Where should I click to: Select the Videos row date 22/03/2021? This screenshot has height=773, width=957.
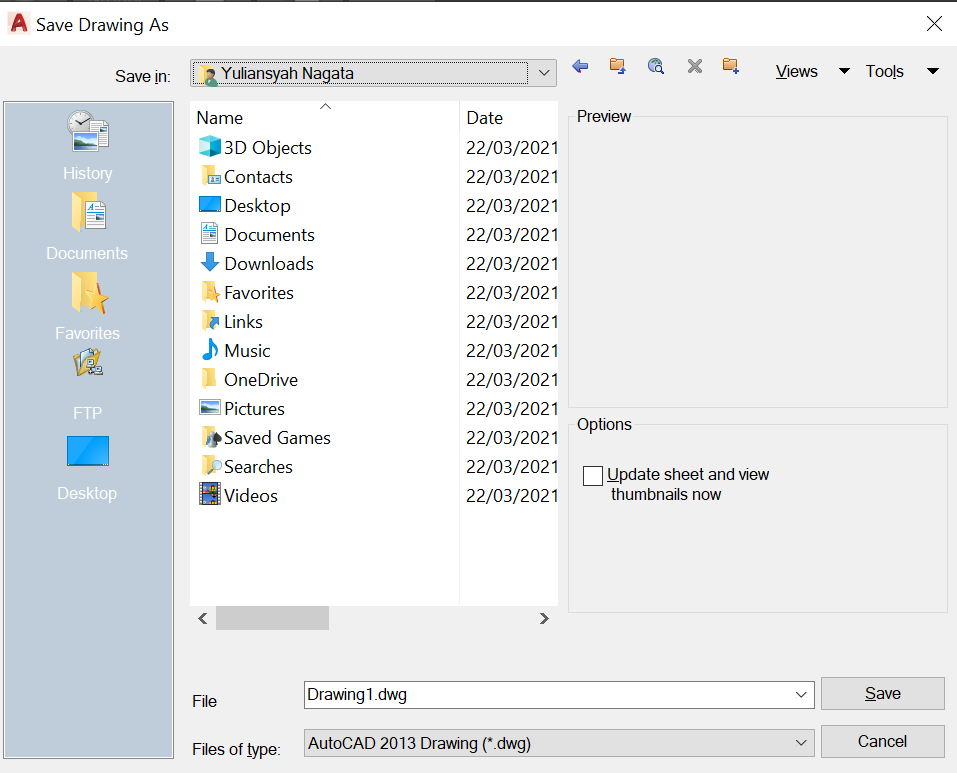512,495
